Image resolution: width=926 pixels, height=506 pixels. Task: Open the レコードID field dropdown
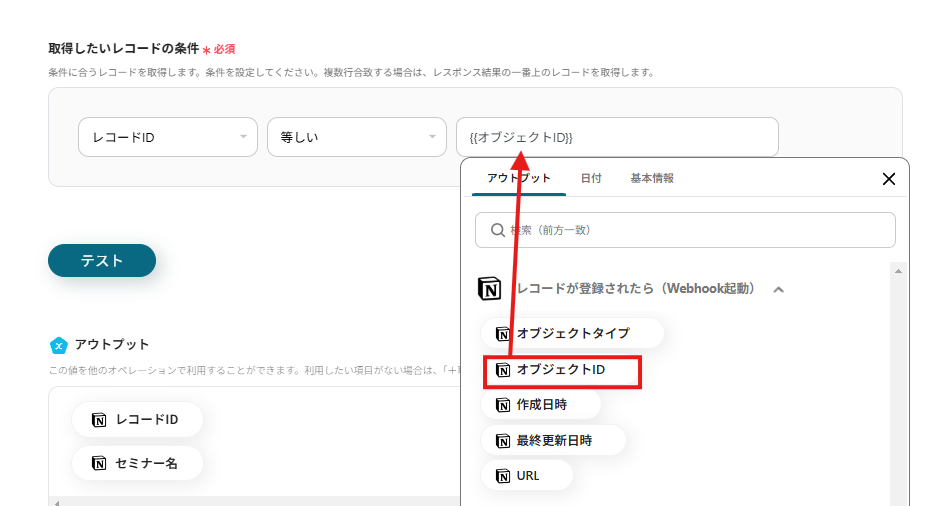(x=168, y=137)
